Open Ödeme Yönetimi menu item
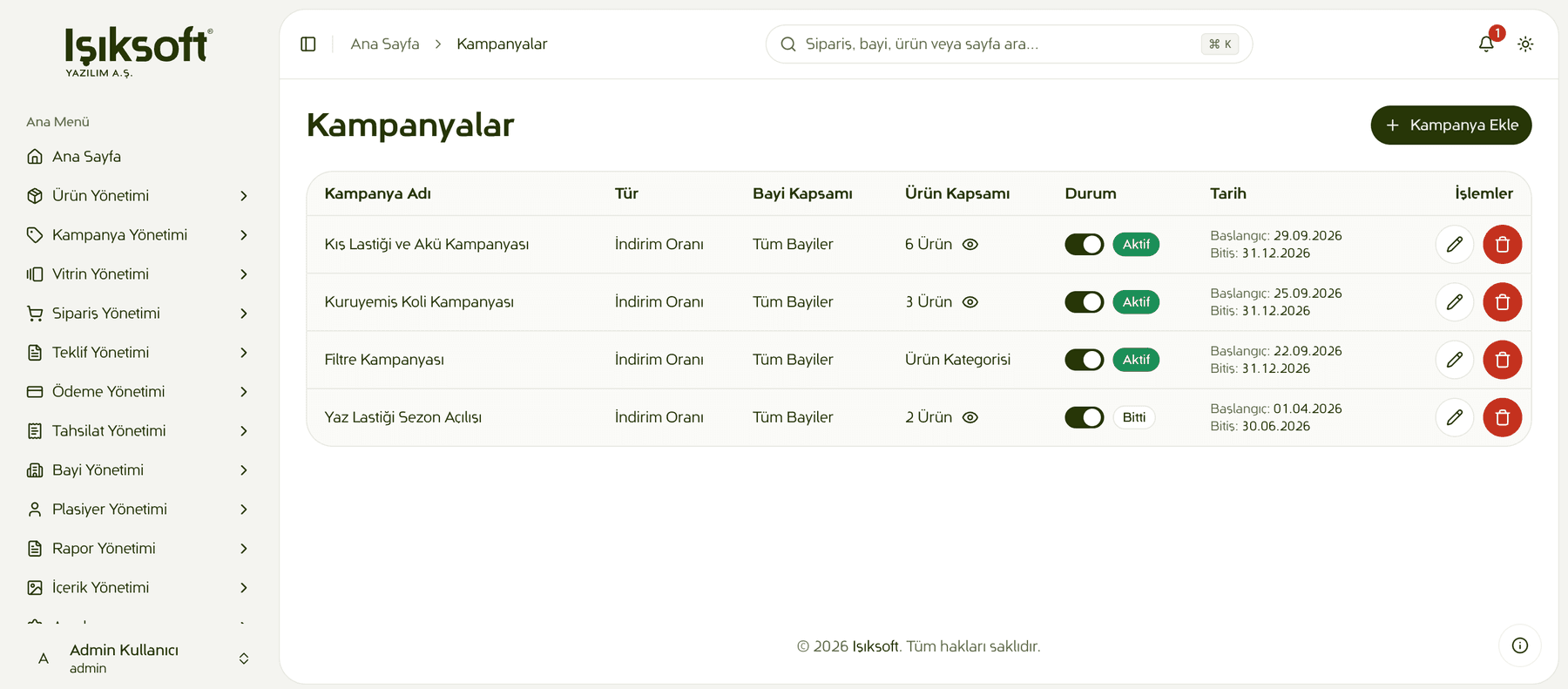Screen dimensions: 1568x689 (x=139, y=391)
